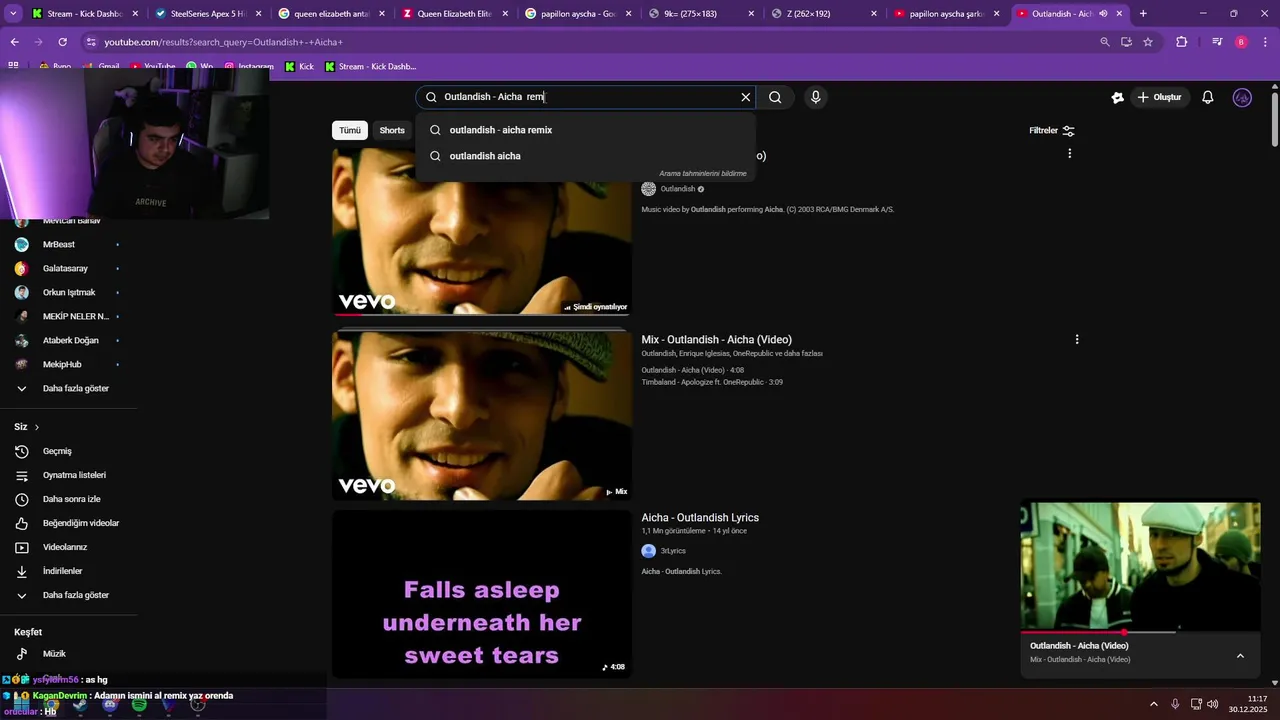The height and width of the screenshot is (720, 1280).
Task: Open options menu for Mix result
Action: tap(1077, 339)
